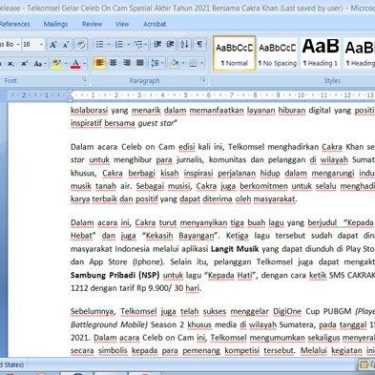Toggle the Show/Hide paragraph marks button
The image size is (375, 375).
pos(200,44)
